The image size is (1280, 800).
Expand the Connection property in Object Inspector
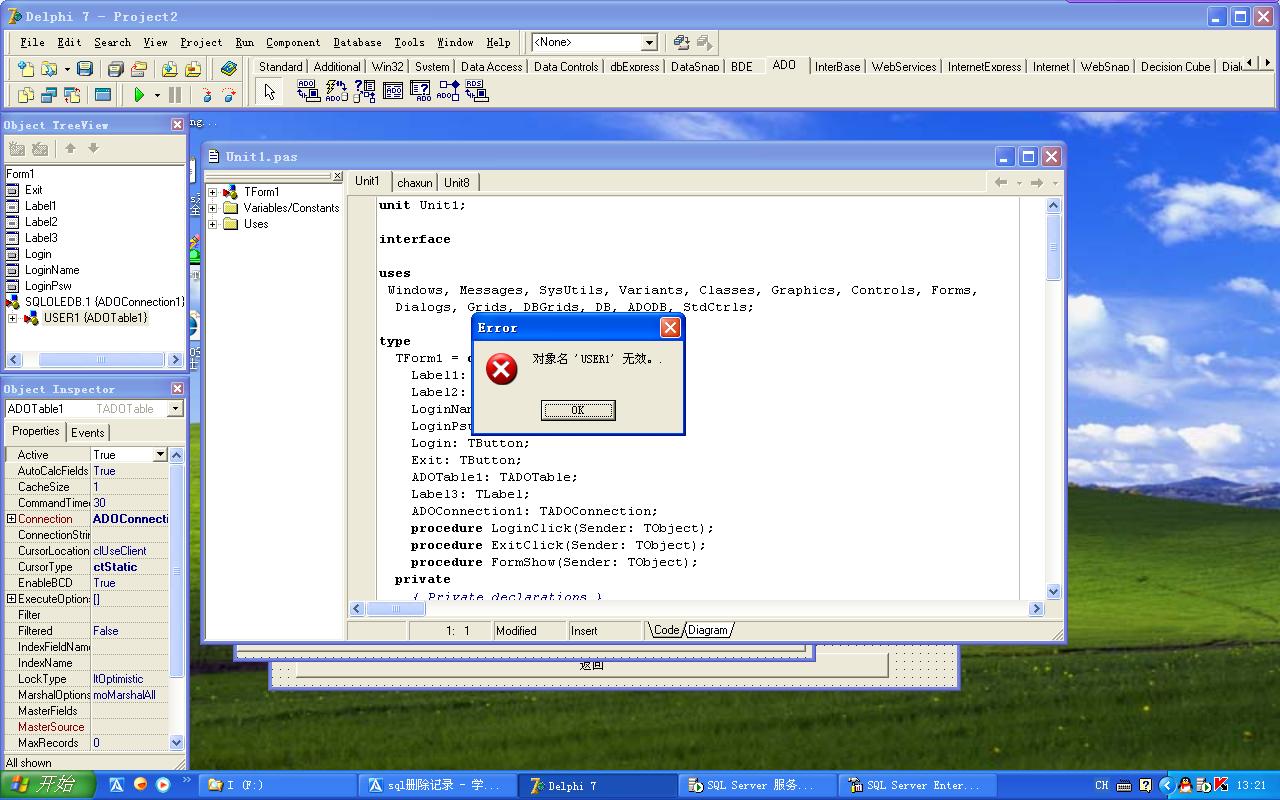pos(11,519)
